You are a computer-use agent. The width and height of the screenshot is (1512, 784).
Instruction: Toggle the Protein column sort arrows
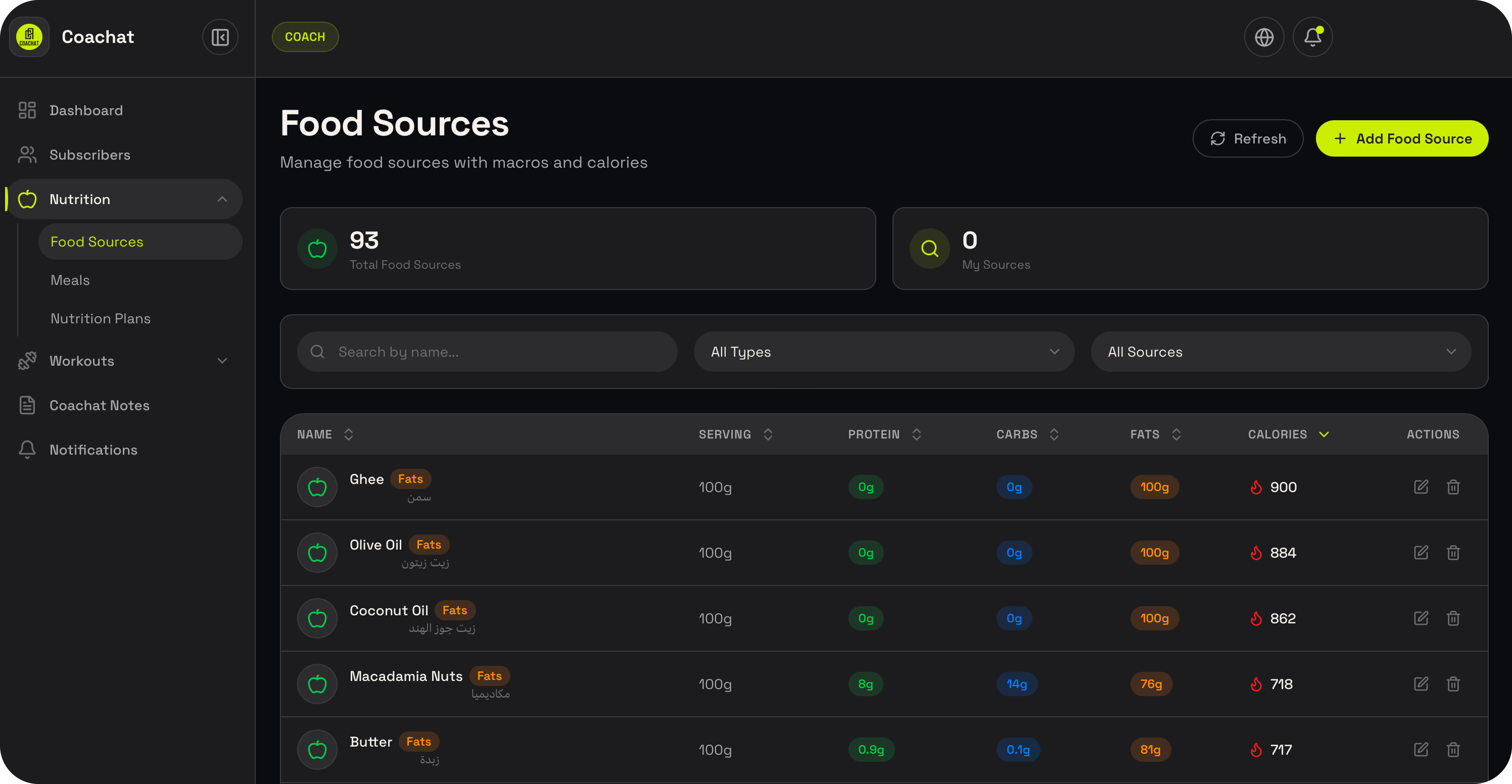click(917, 434)
